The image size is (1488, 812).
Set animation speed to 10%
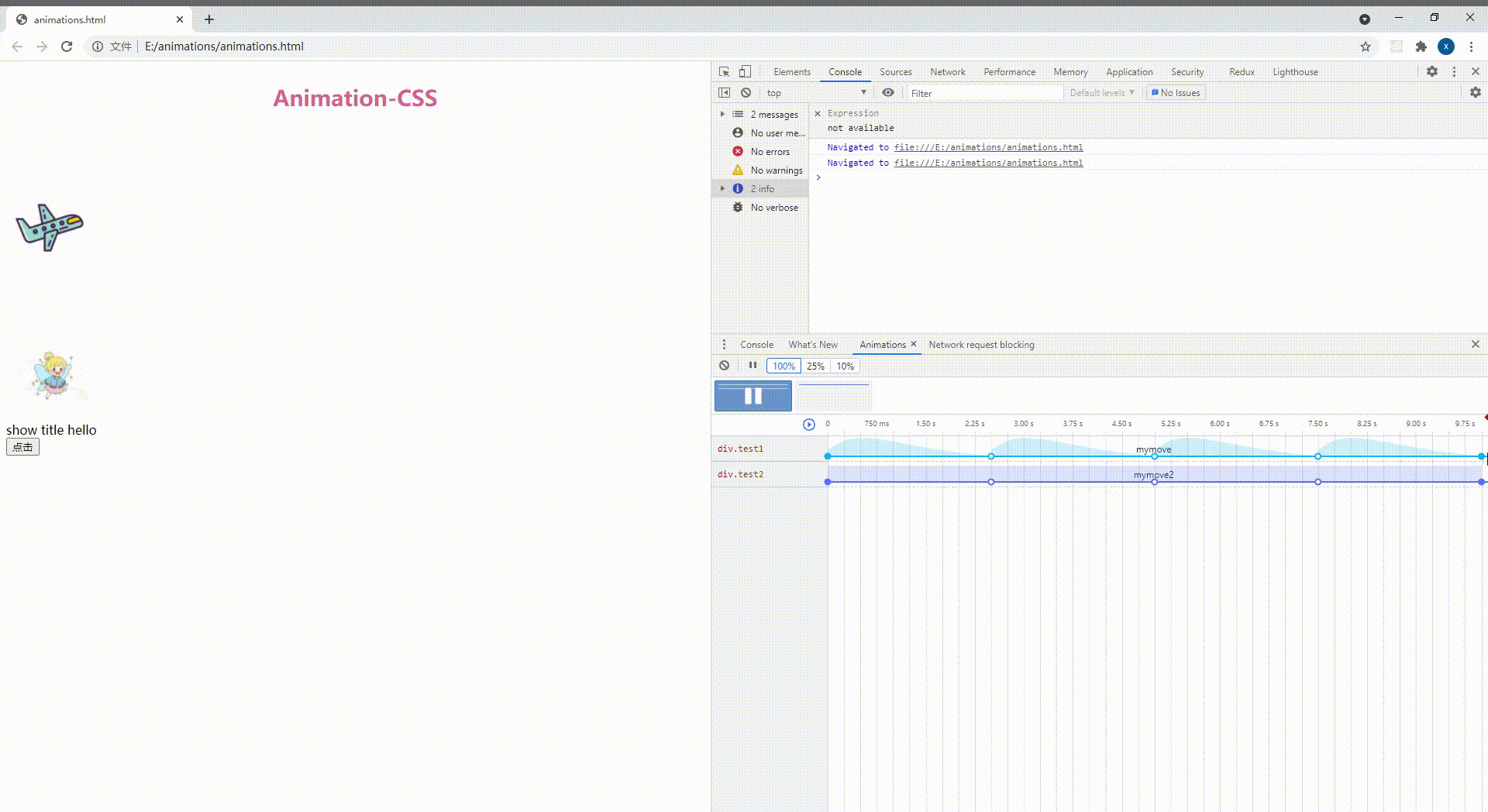(845, 366)
